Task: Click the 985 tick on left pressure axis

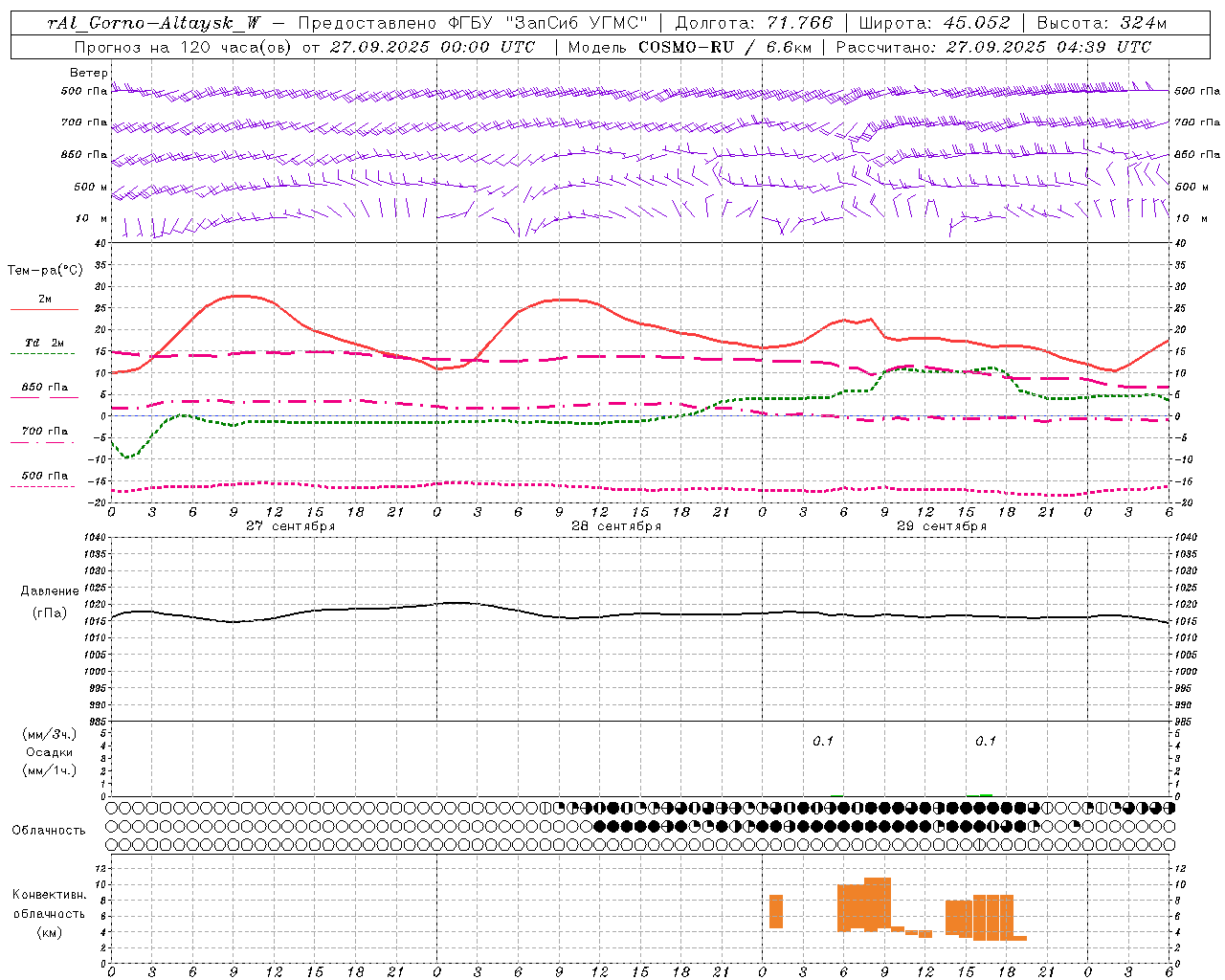Action: tap(94, 722)
